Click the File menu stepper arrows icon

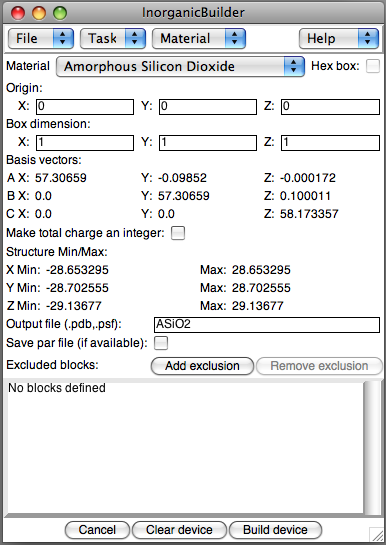[63, 38]
